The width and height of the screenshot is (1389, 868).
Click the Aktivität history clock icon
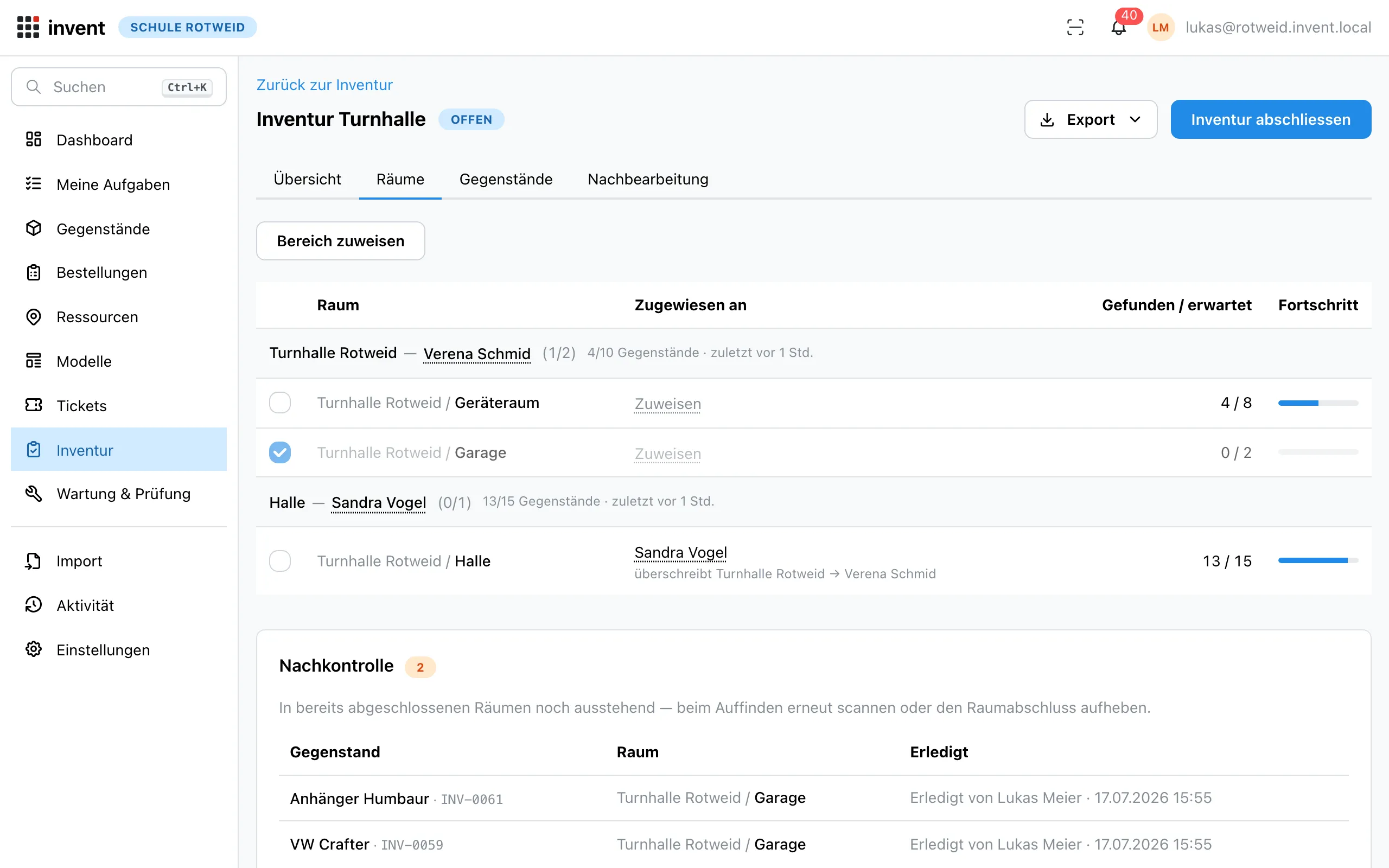(x=33, y=605)
